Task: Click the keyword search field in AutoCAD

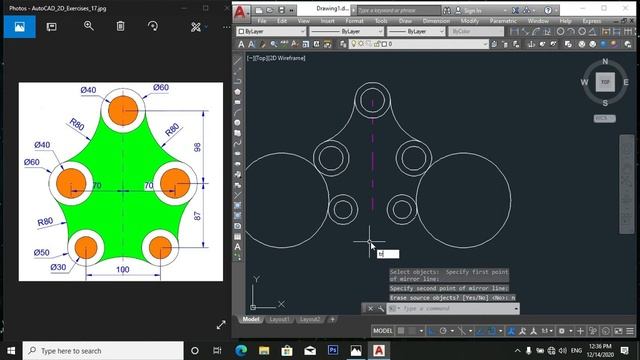Action: pos(398,10)
